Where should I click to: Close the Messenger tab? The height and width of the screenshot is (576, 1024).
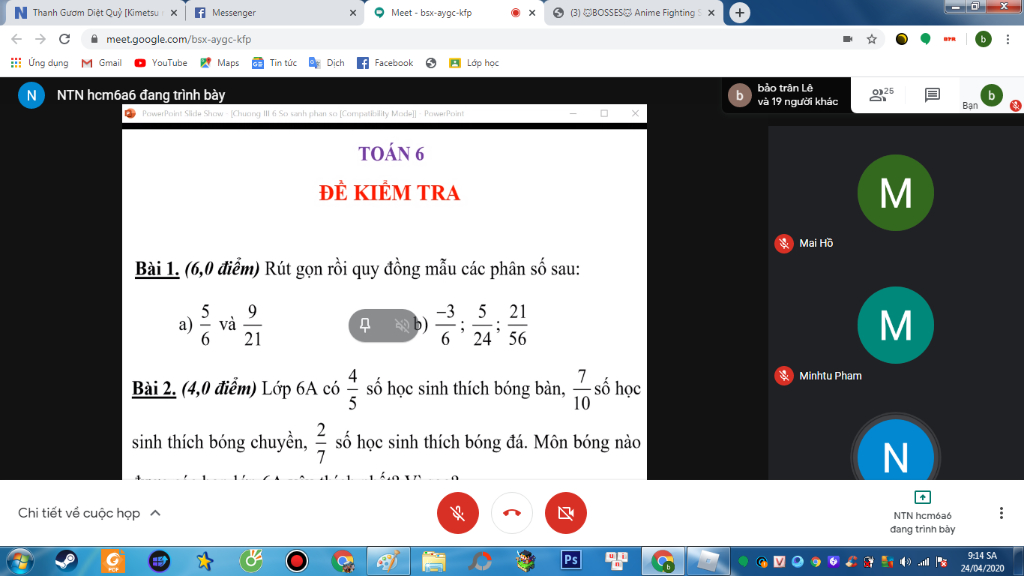click(353, 12)
